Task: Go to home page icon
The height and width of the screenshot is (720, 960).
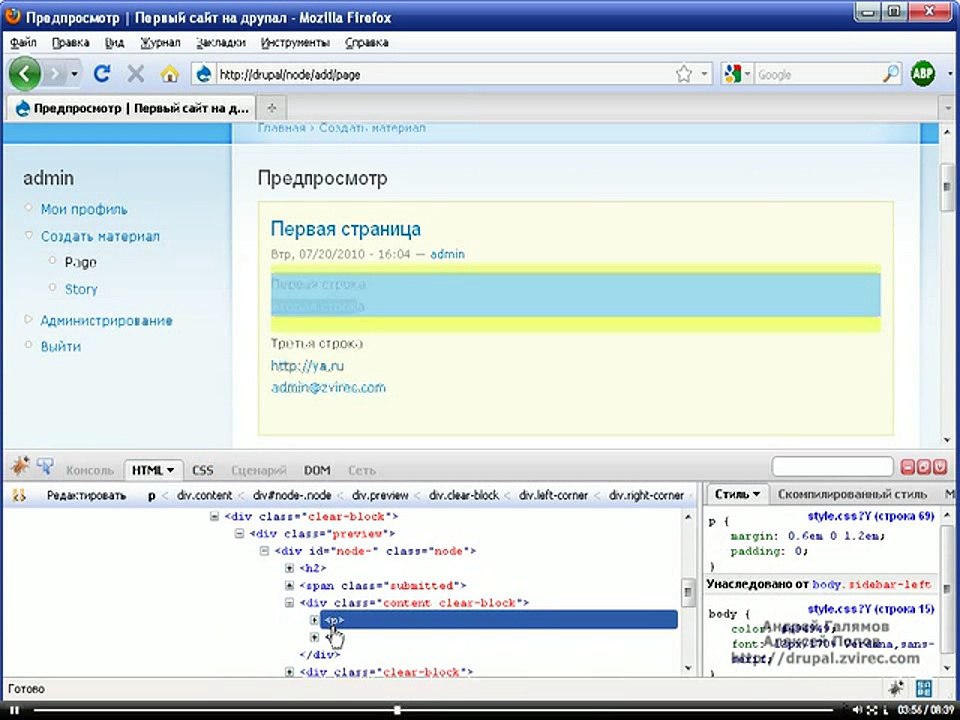Action: coord(170,74)
